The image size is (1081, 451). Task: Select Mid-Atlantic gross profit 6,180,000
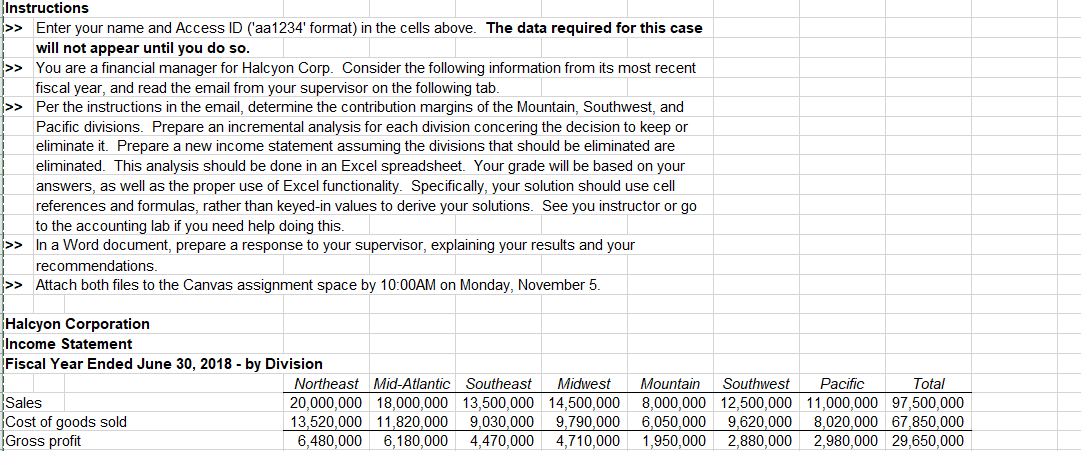(x=414, y=441)
